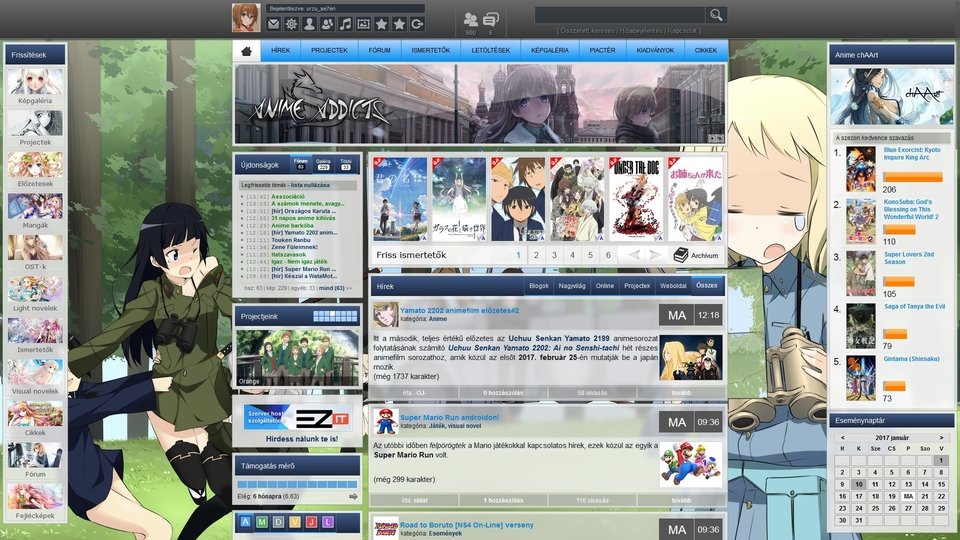Click the red J letter icon
This screenshot has height=540, width=960.
tap(312, 522)
